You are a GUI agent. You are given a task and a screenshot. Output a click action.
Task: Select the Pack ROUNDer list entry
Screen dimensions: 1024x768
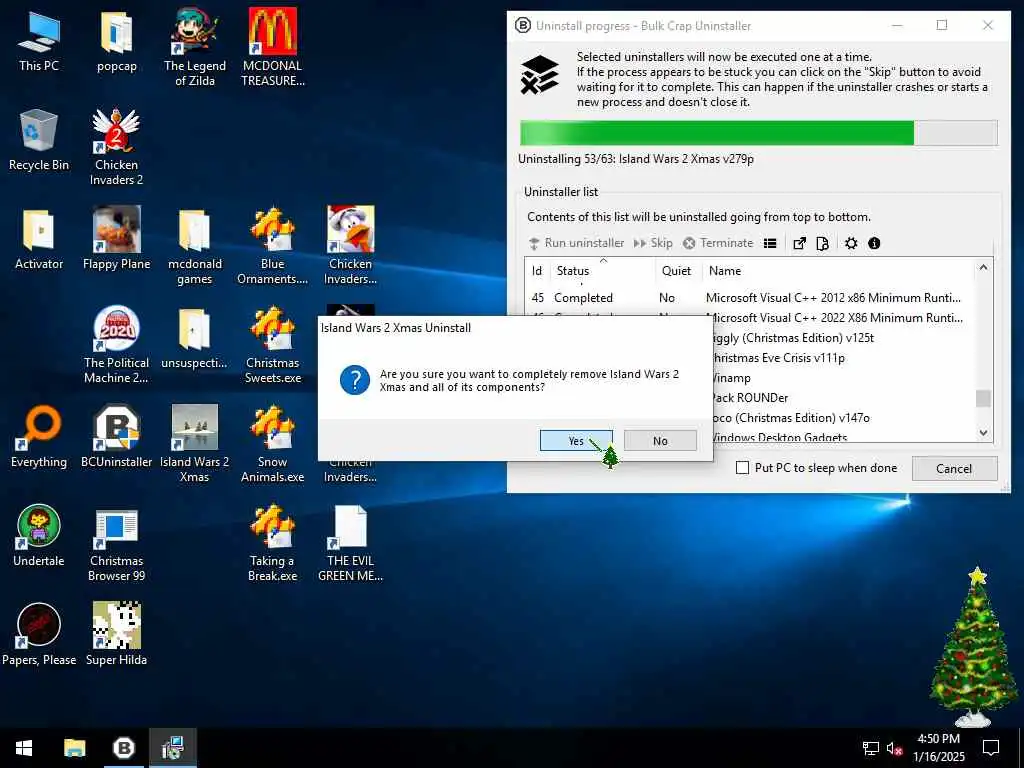pos(844,398)
